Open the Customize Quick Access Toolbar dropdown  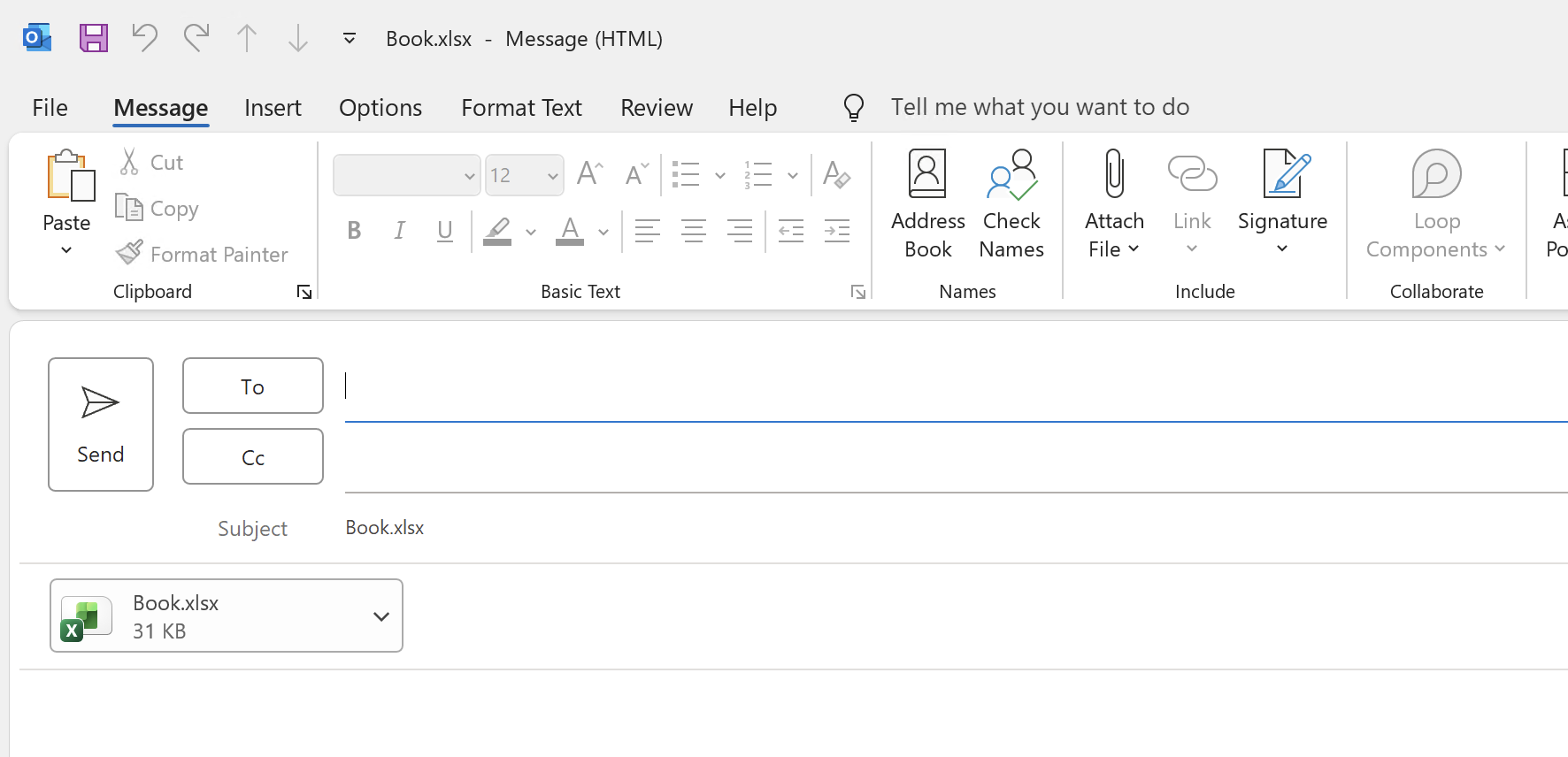point(350,38)
